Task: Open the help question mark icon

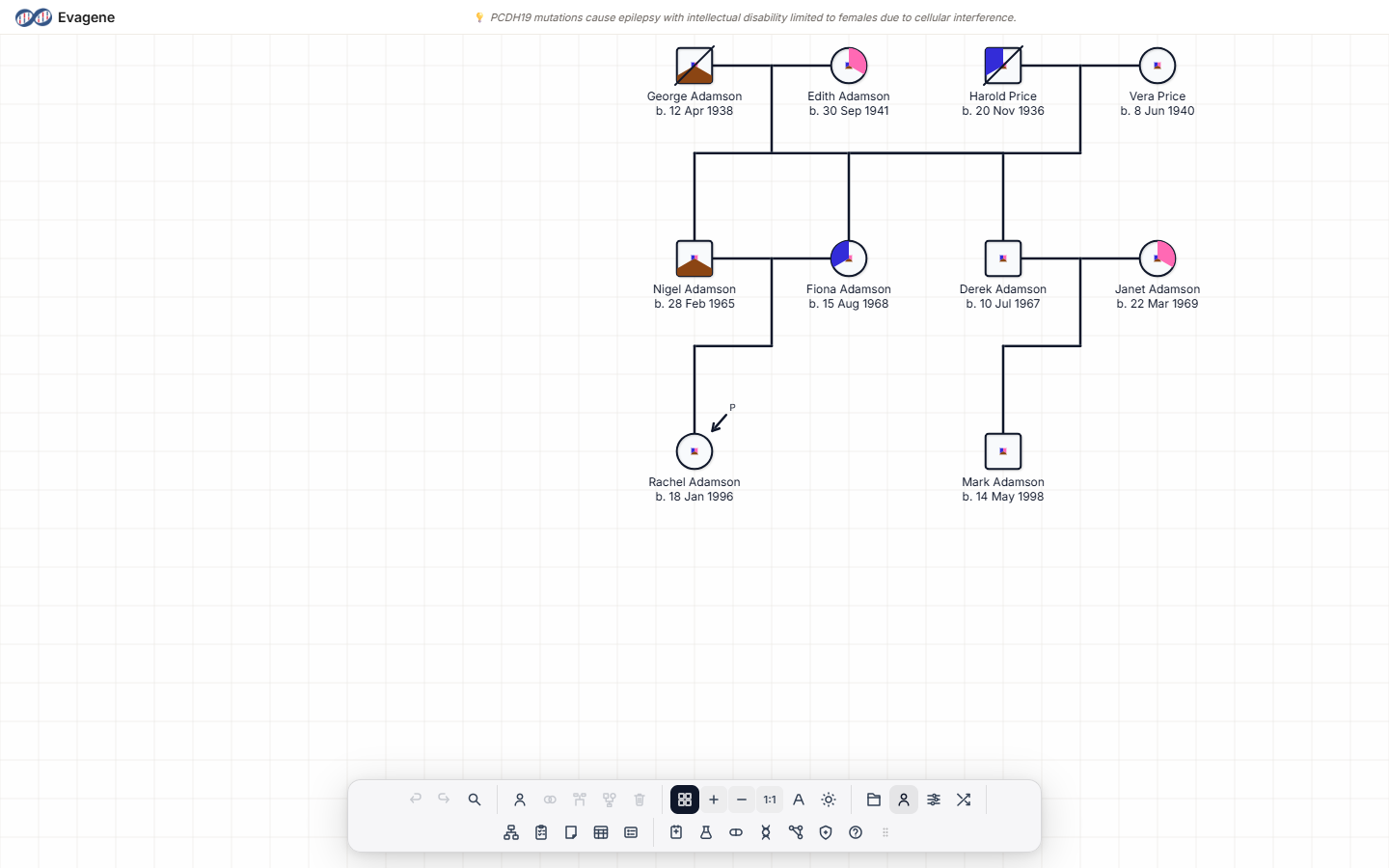Action: (856, 832)
